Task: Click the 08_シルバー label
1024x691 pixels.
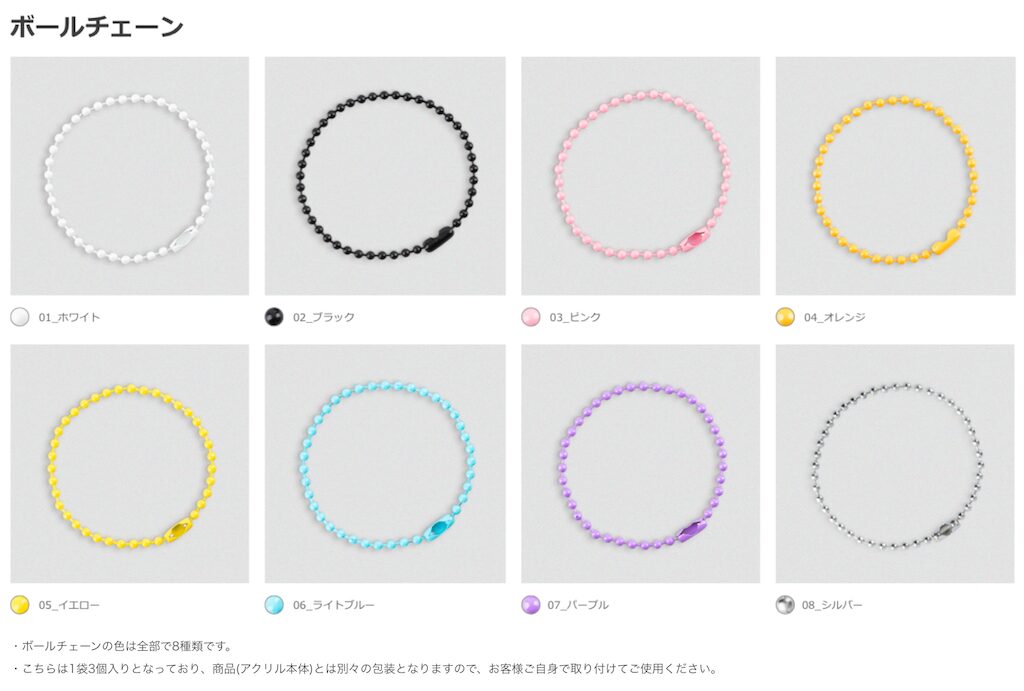Action: (x=832, y=605)
